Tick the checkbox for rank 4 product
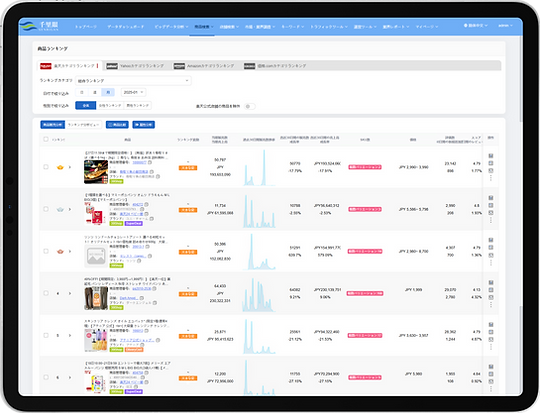Image resolution: width=540 pixels, height=413 pixels. 46,293
